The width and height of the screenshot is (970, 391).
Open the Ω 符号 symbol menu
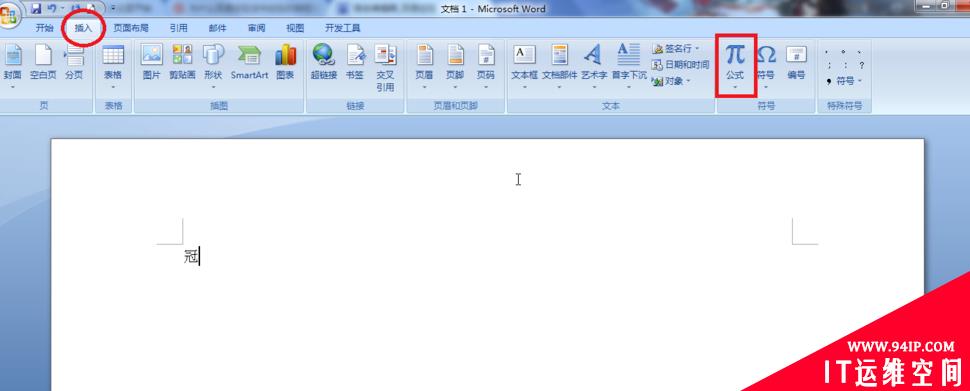[766, 67]
